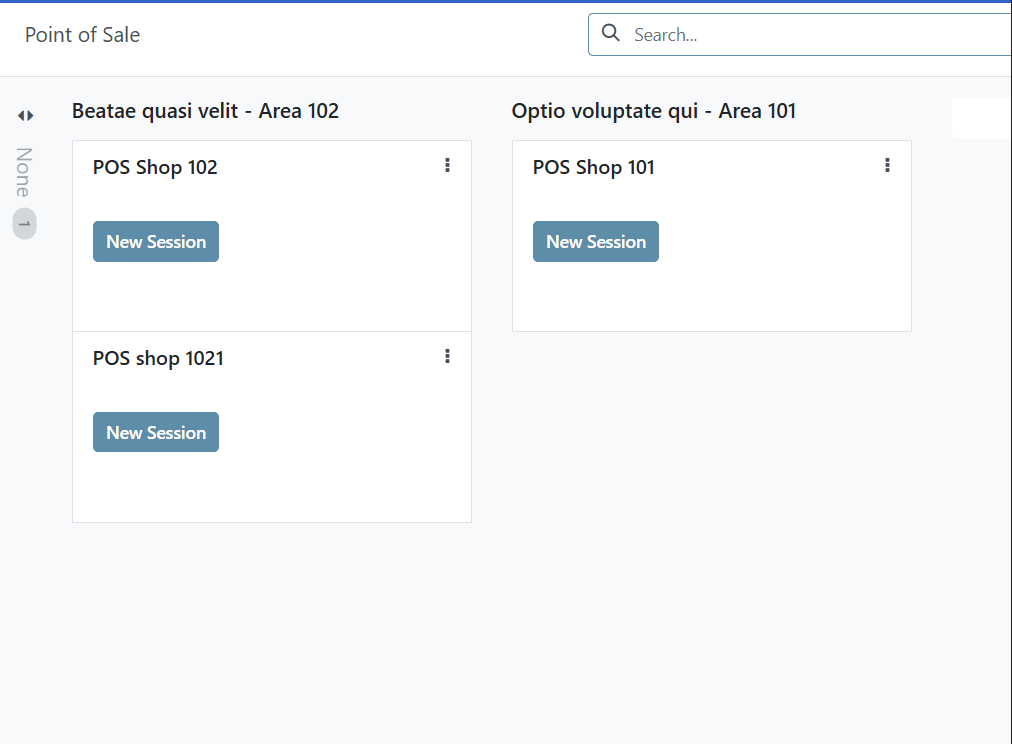
Task: Open the three-dot menu on POS Shop 102 card
Action: click(447, 165)
